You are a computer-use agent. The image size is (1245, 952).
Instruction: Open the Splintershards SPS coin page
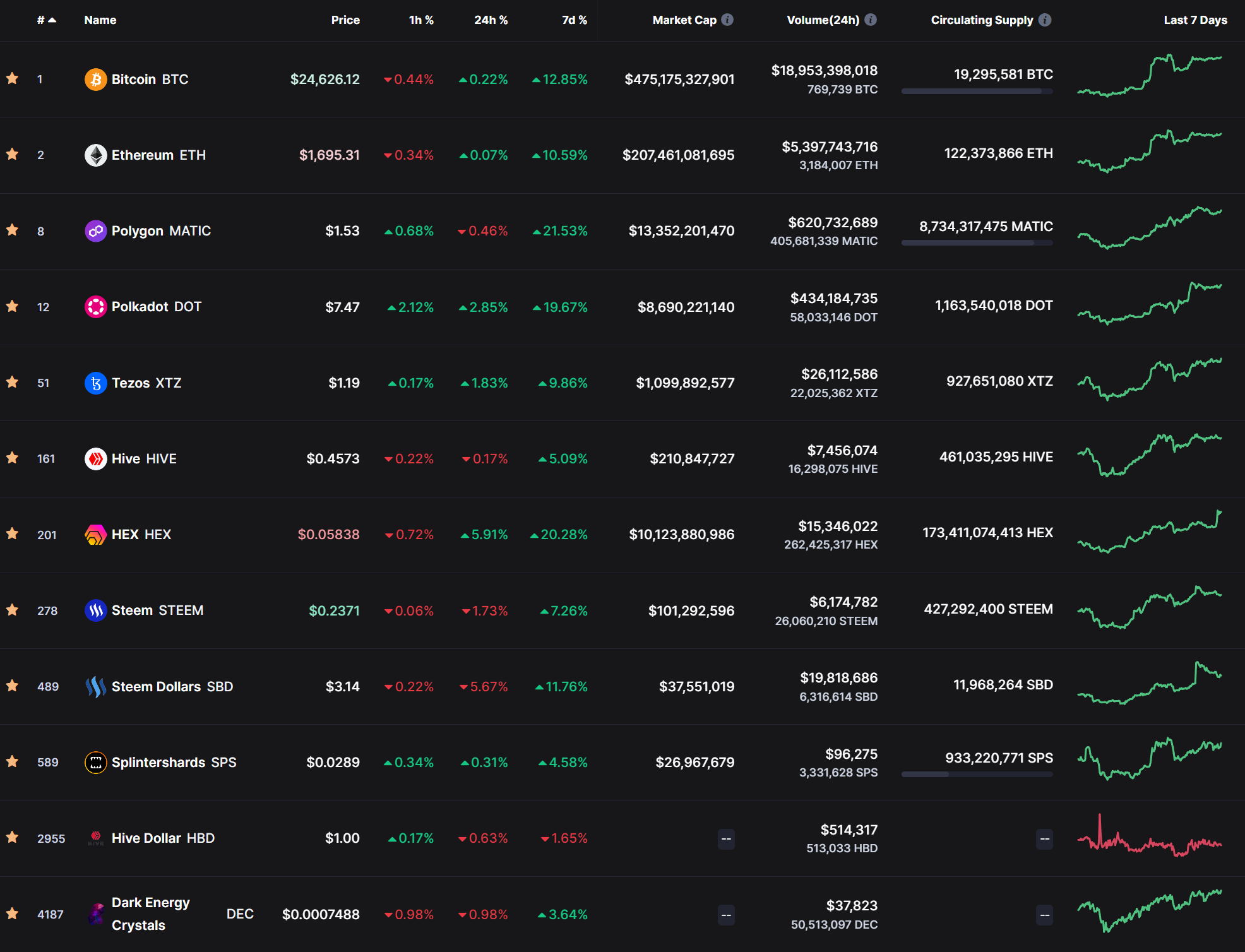[x=174, y=763]
